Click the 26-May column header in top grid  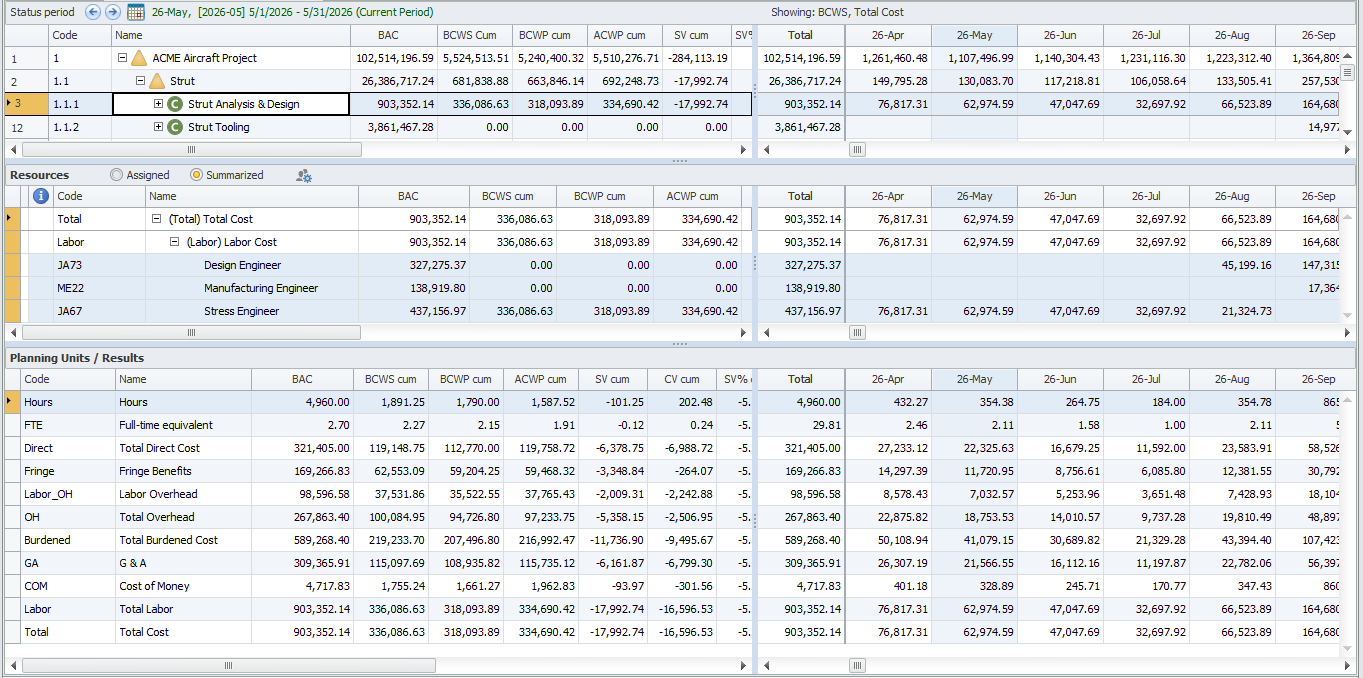click(x=974, y=35)
